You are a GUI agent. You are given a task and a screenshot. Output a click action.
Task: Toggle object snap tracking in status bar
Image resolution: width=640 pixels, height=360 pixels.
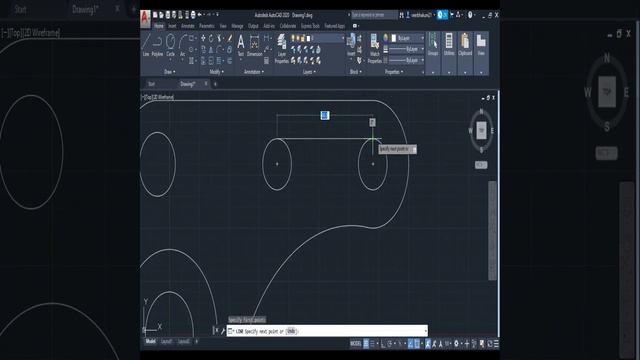pos(411,344)
